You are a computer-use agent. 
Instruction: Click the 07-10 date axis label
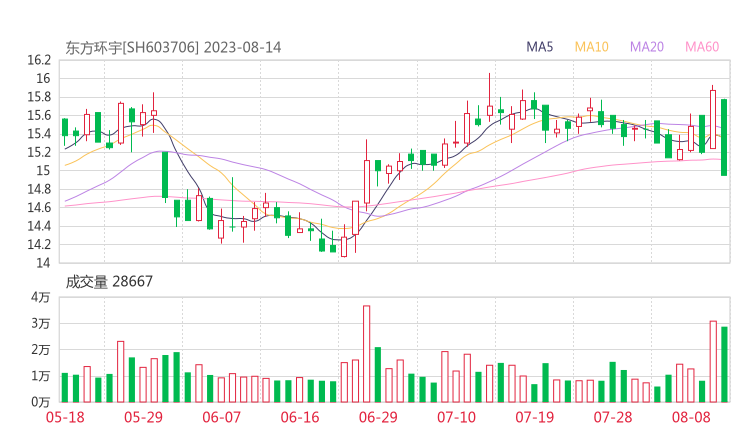pyautogui.click(x=456, y=417)
